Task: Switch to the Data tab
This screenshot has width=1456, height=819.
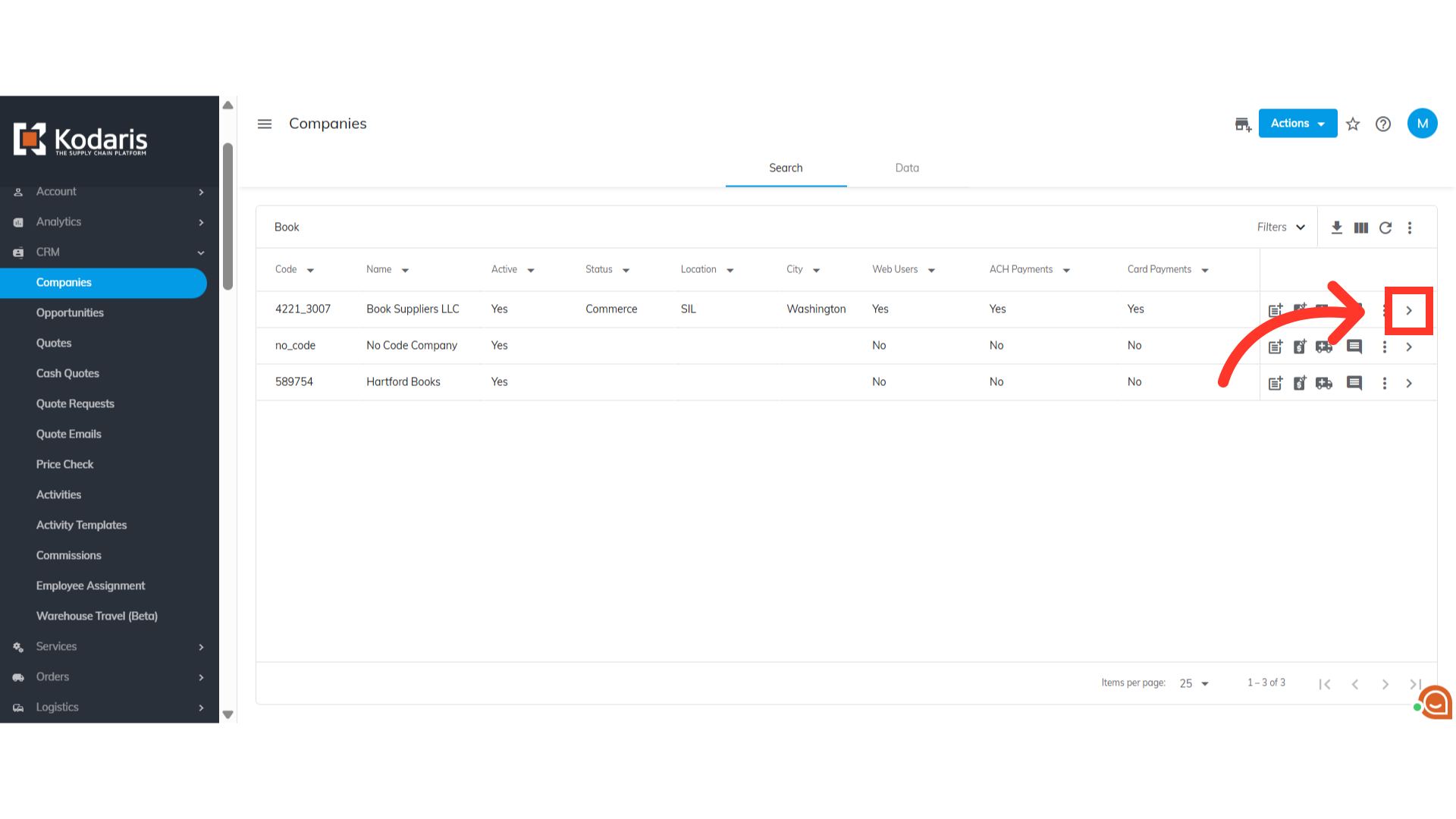Action: tap(907, 168)
